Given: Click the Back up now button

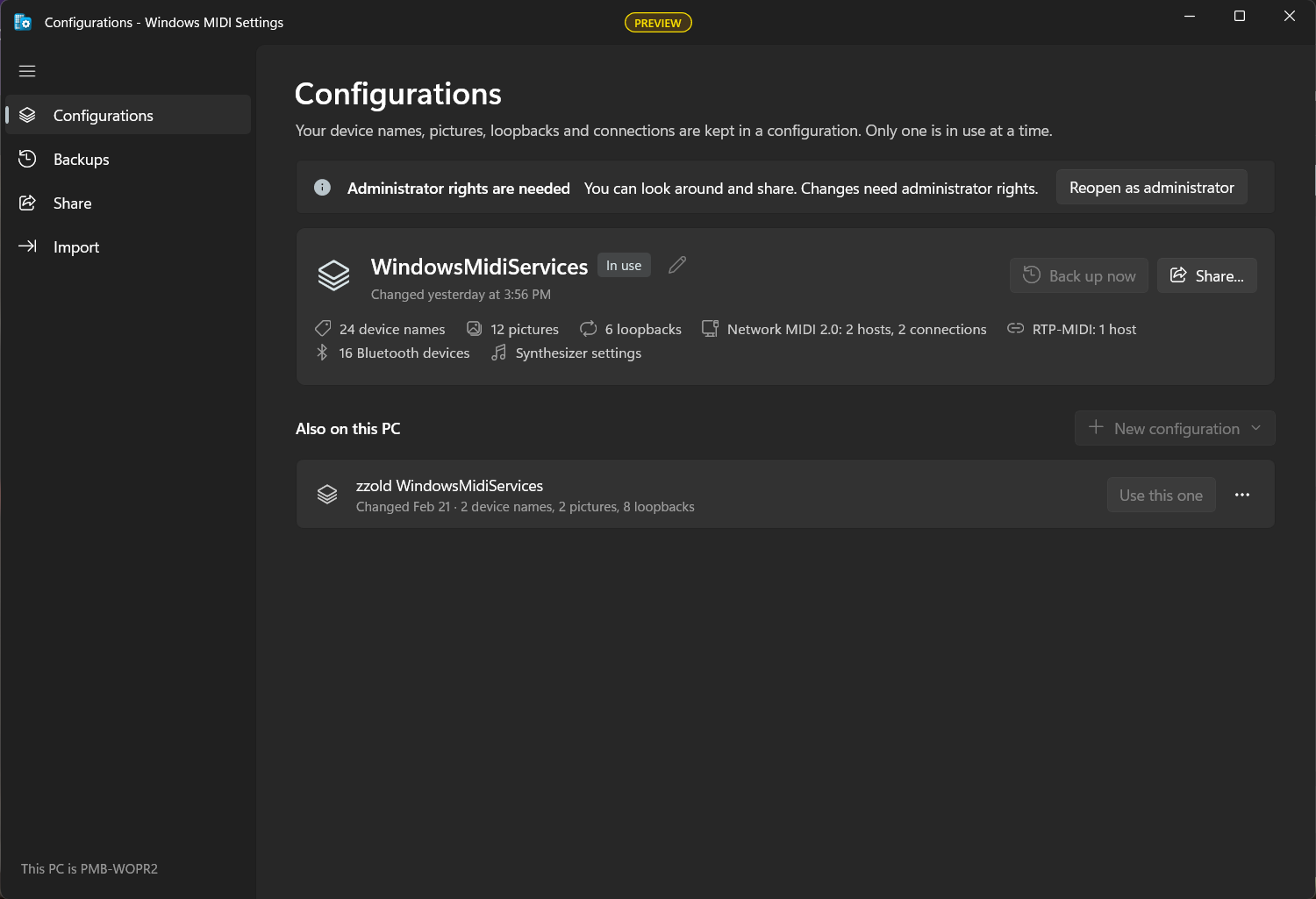Looking at the screenshot, I should click(1078, 275).
